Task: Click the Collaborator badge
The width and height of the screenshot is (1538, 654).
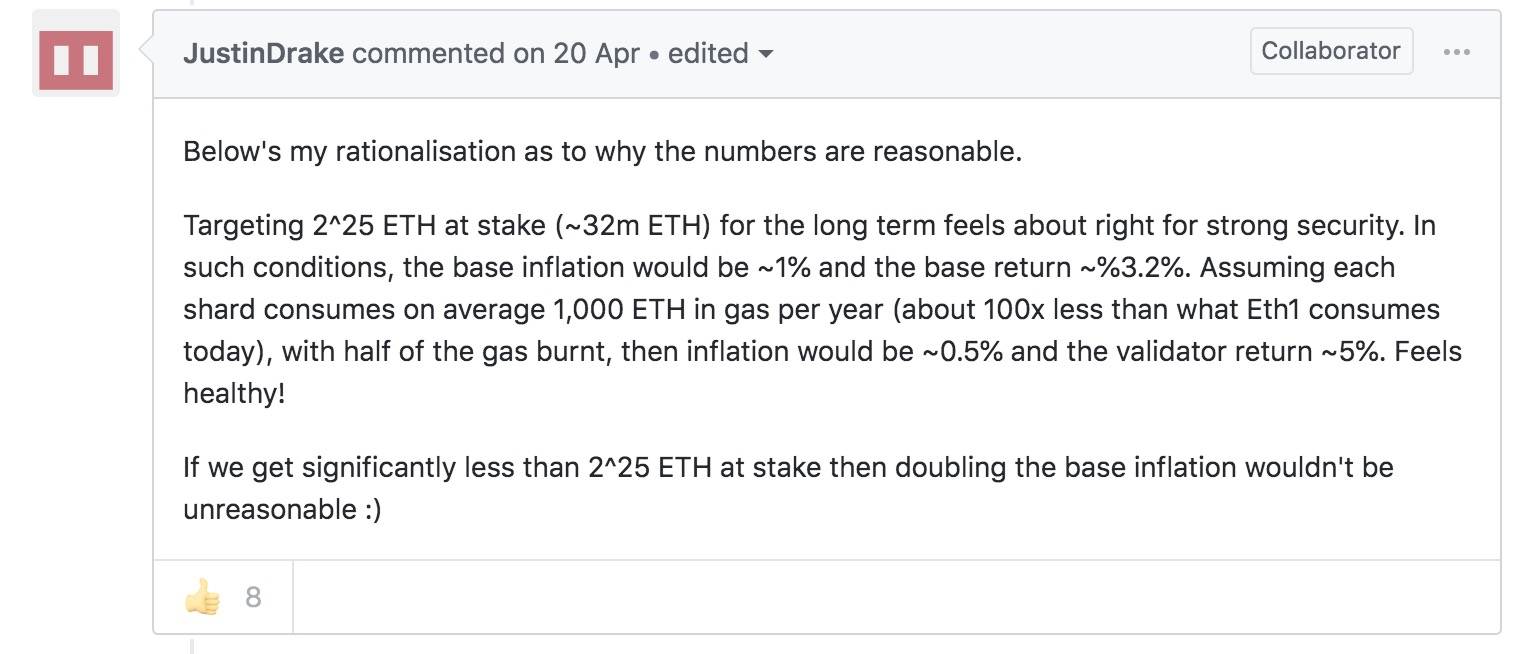Action: 1331,51
